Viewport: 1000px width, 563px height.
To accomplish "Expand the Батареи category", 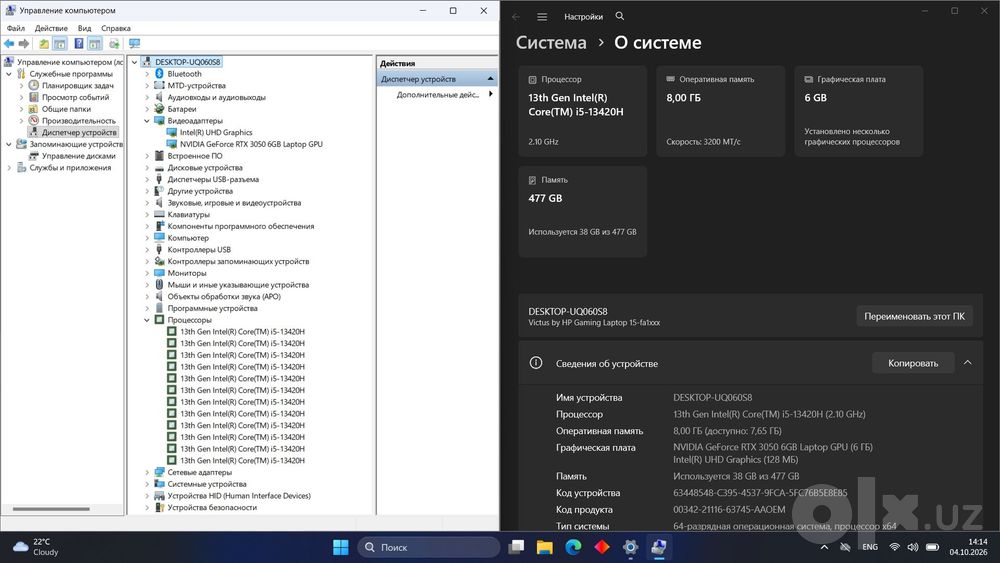I will (x=147, y=109).
